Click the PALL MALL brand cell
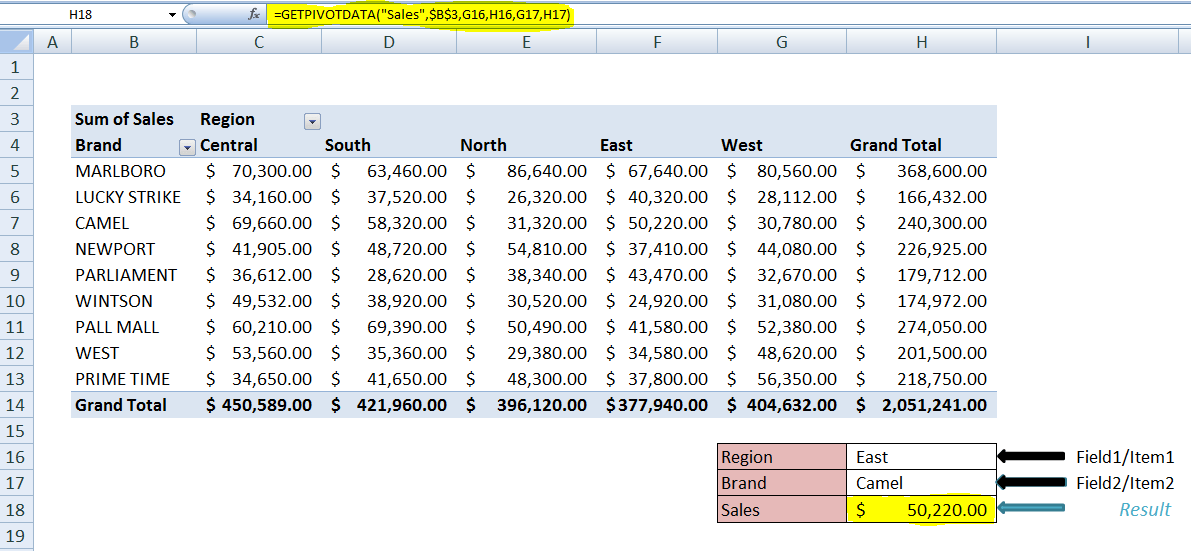1191x551 pixels. click(x=134, y=327)
